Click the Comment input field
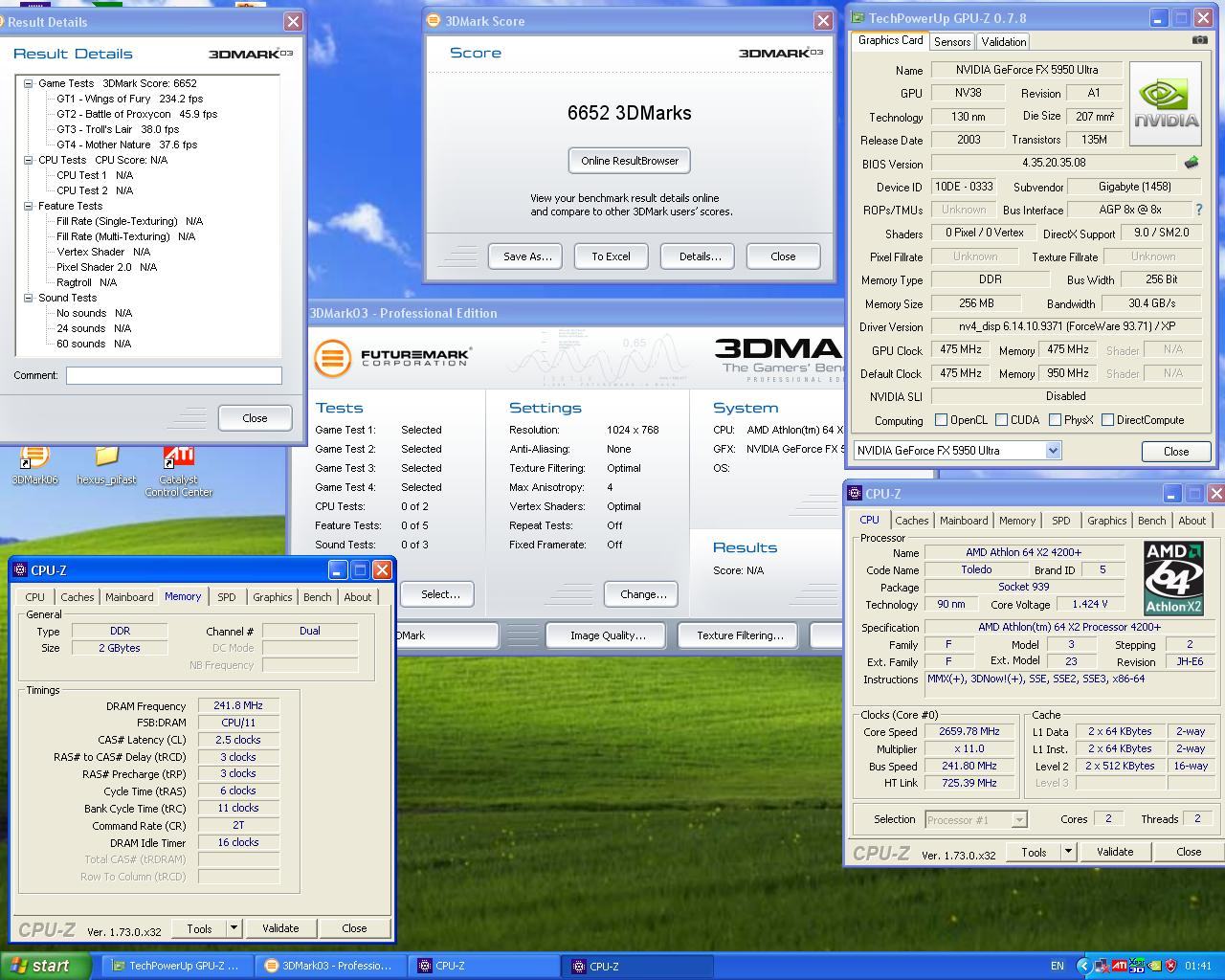1225x980 pixels. [174, 375]
